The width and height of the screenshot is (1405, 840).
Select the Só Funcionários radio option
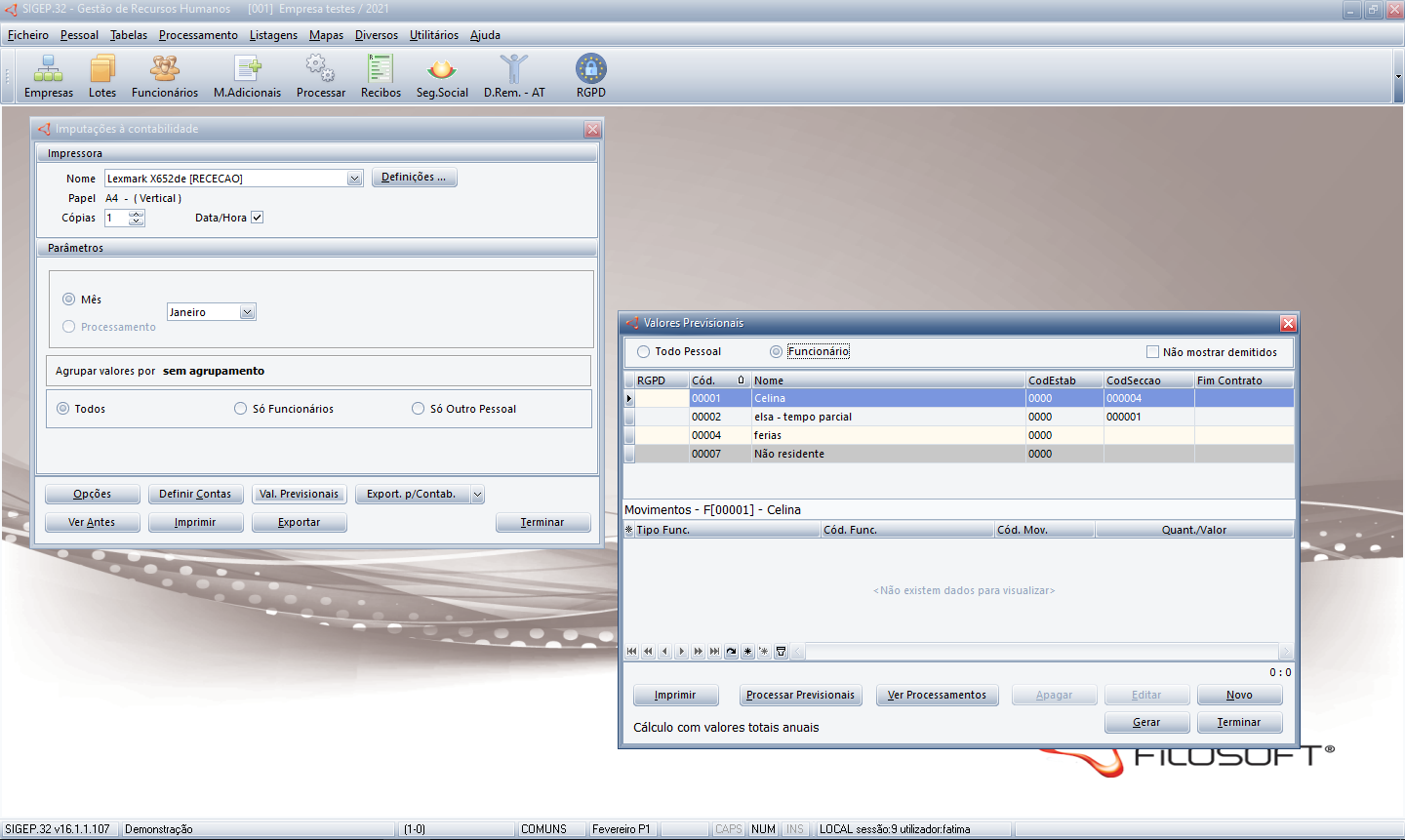241,409
